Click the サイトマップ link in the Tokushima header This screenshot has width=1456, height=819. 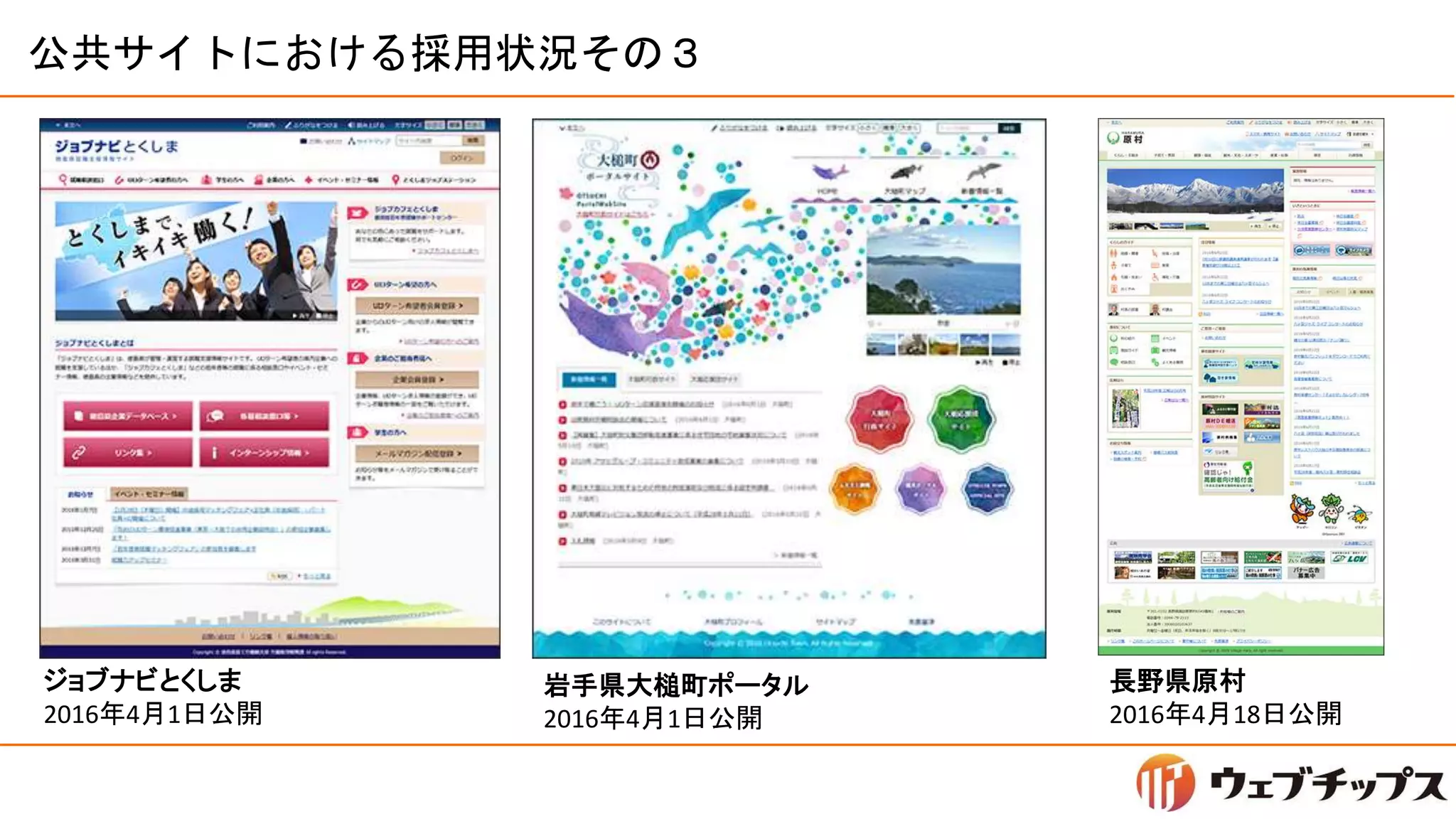[370, 141]
